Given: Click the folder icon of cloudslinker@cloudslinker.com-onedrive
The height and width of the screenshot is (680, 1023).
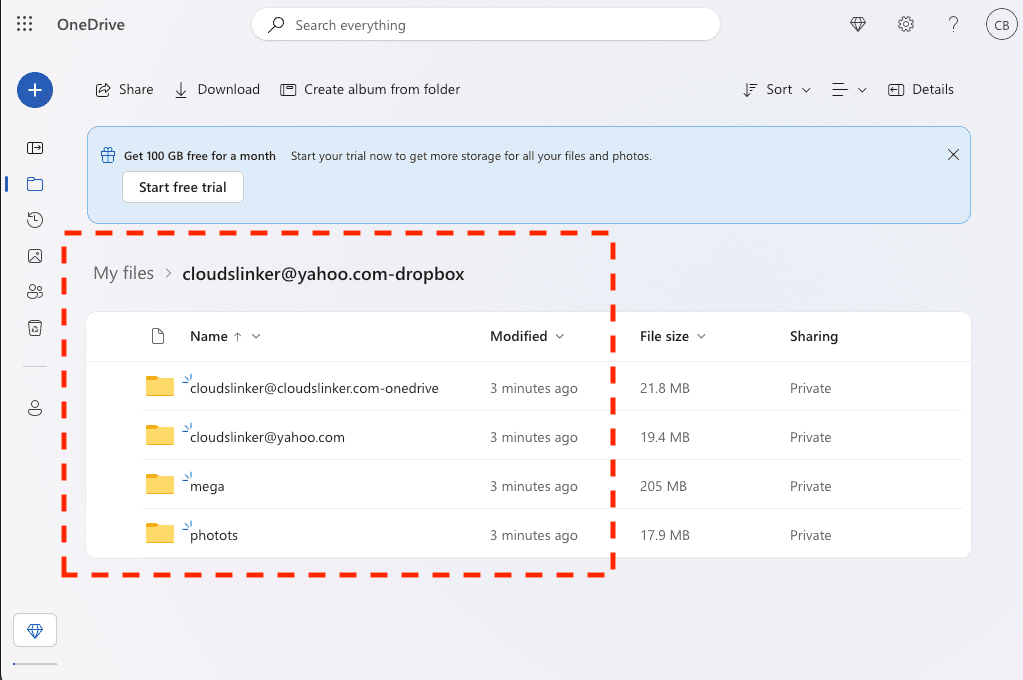Looking at the screenshot, I should click(160, 386).
